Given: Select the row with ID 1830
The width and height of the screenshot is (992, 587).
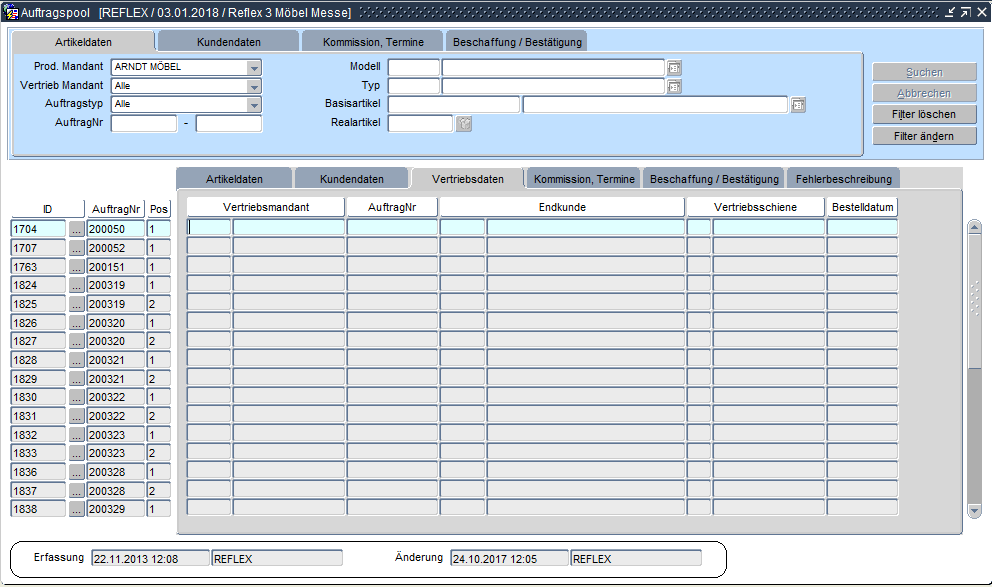Looking at the screenshot, I should 38,397.
